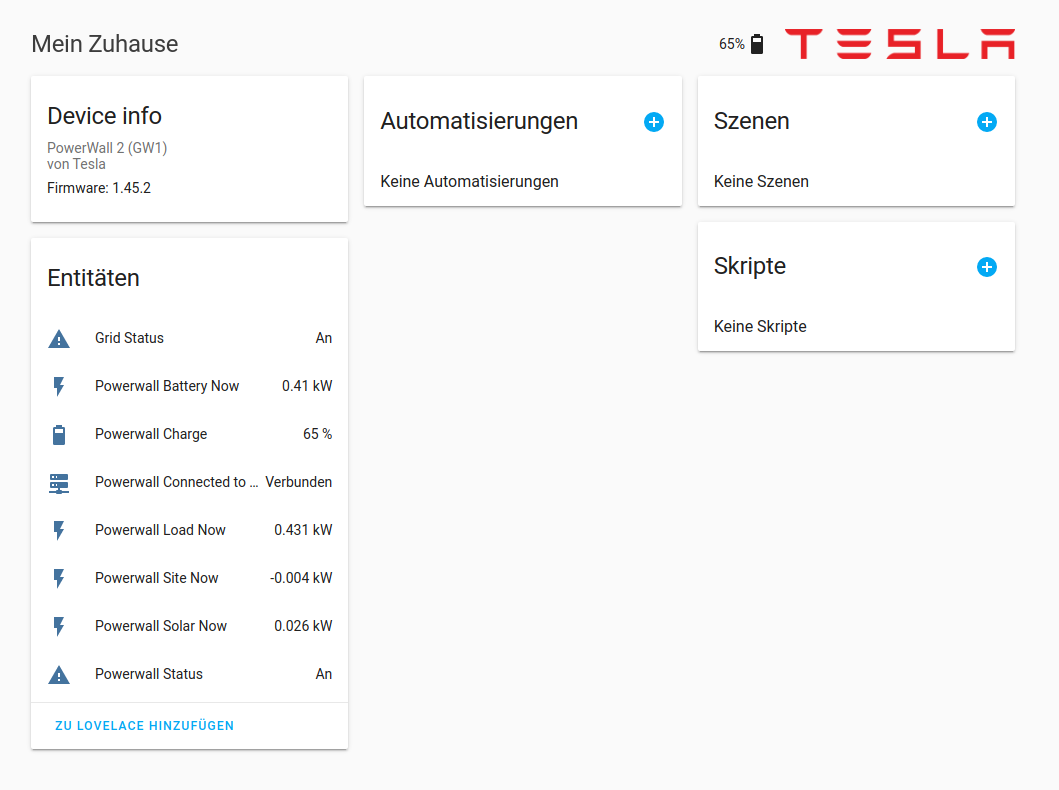
Task: Click the Powerwall Load Now lightning icon
Action: (59, 530)
